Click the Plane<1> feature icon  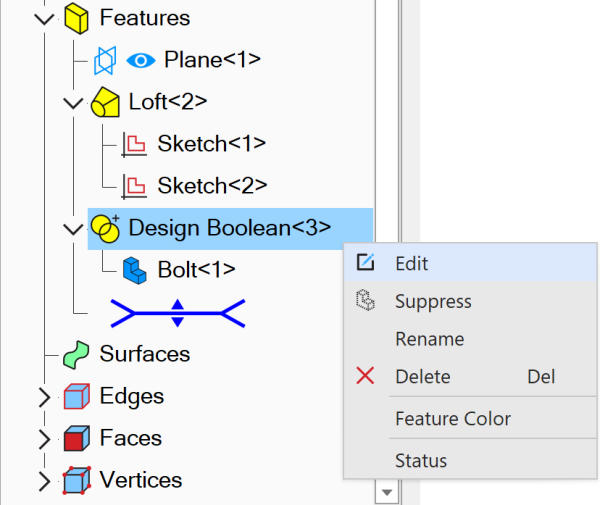[x=105, y=60]
